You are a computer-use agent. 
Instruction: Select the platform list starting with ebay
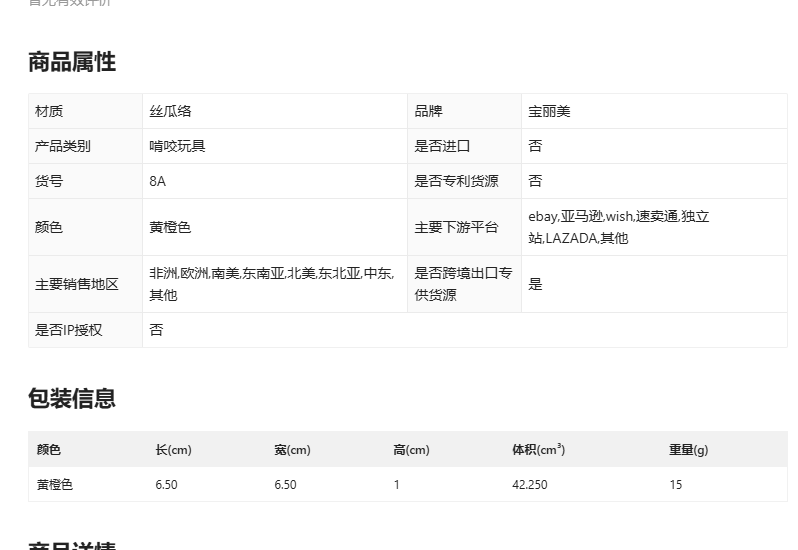pos(618,227)
